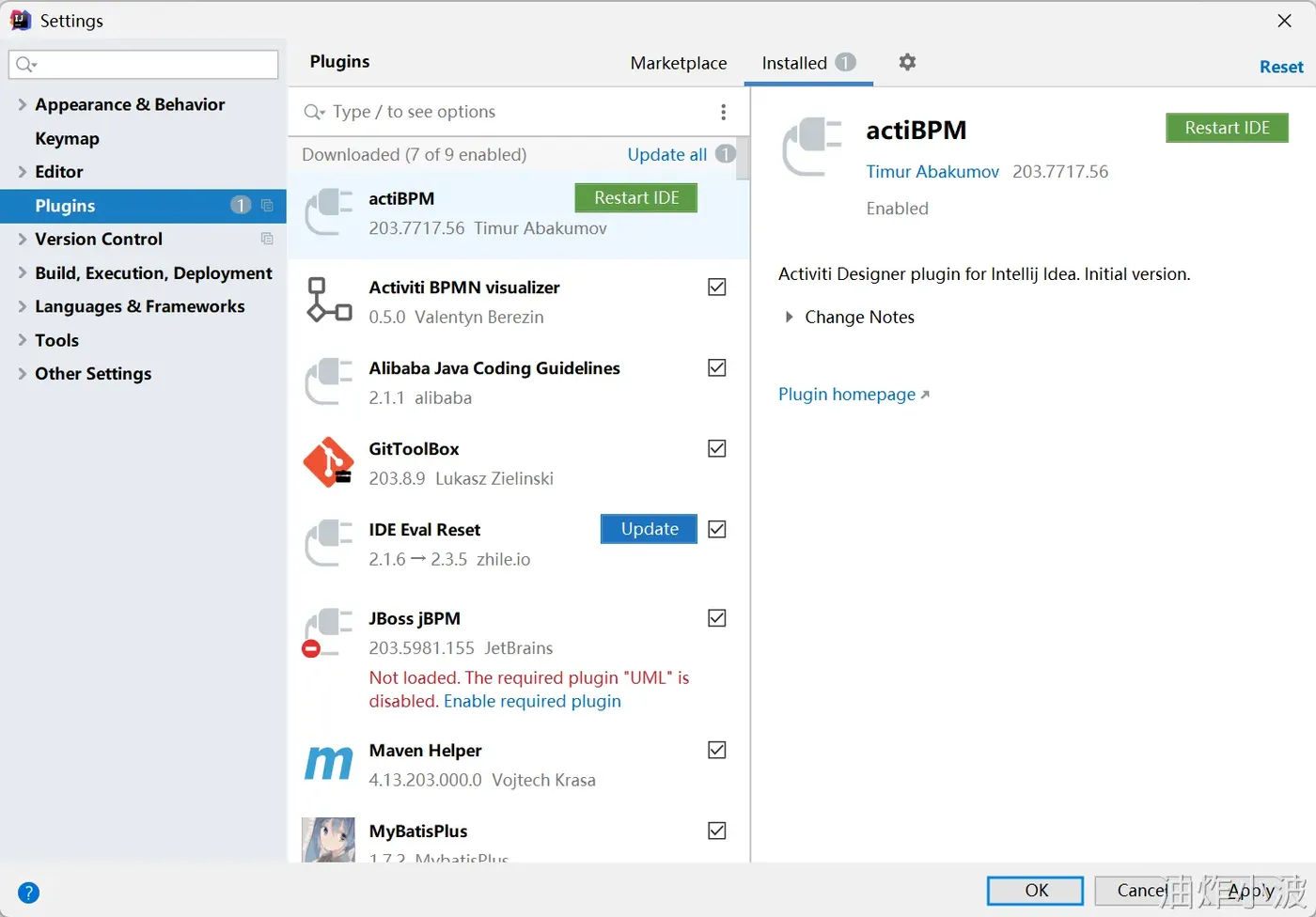Switch to the Marketplace tab
Screen dimensions: 1316x917
[x=679, y=63]
